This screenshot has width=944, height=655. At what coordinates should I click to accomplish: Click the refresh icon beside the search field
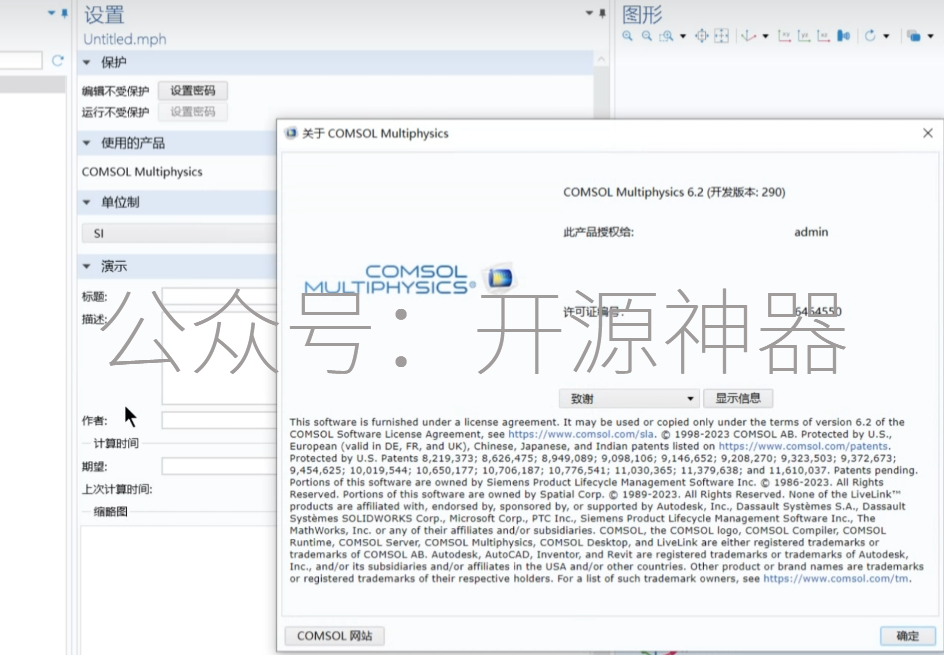tap(57, 60)
